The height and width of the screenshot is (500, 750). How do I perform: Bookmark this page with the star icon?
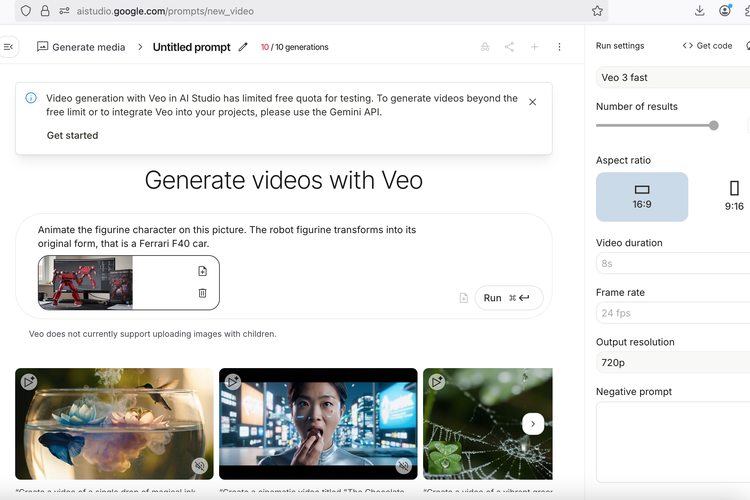(597, 11)
